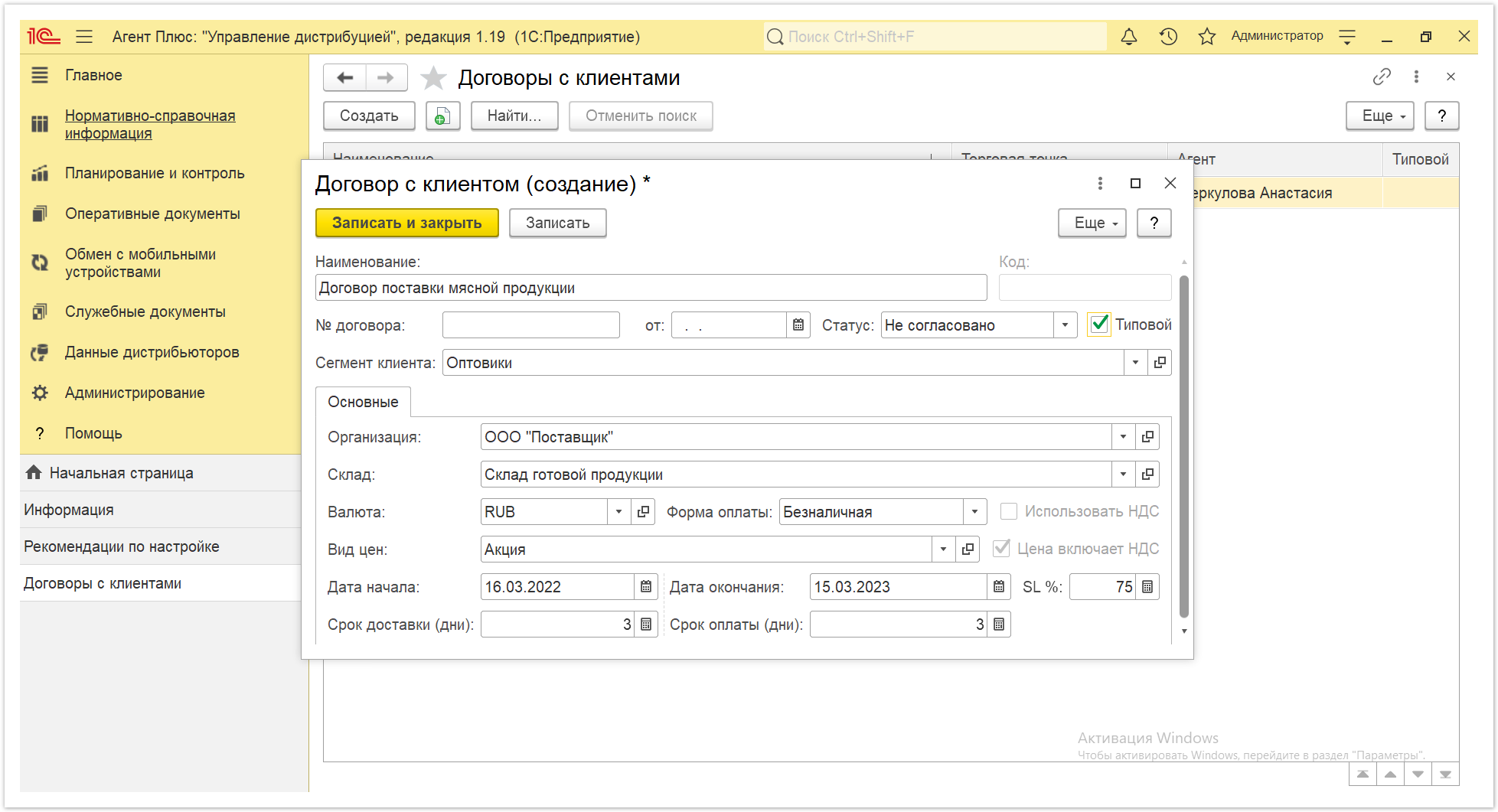Open the dialog's Еще dropdown menu
Viewport: 1498px width, 812px height.
[1092, 223]
